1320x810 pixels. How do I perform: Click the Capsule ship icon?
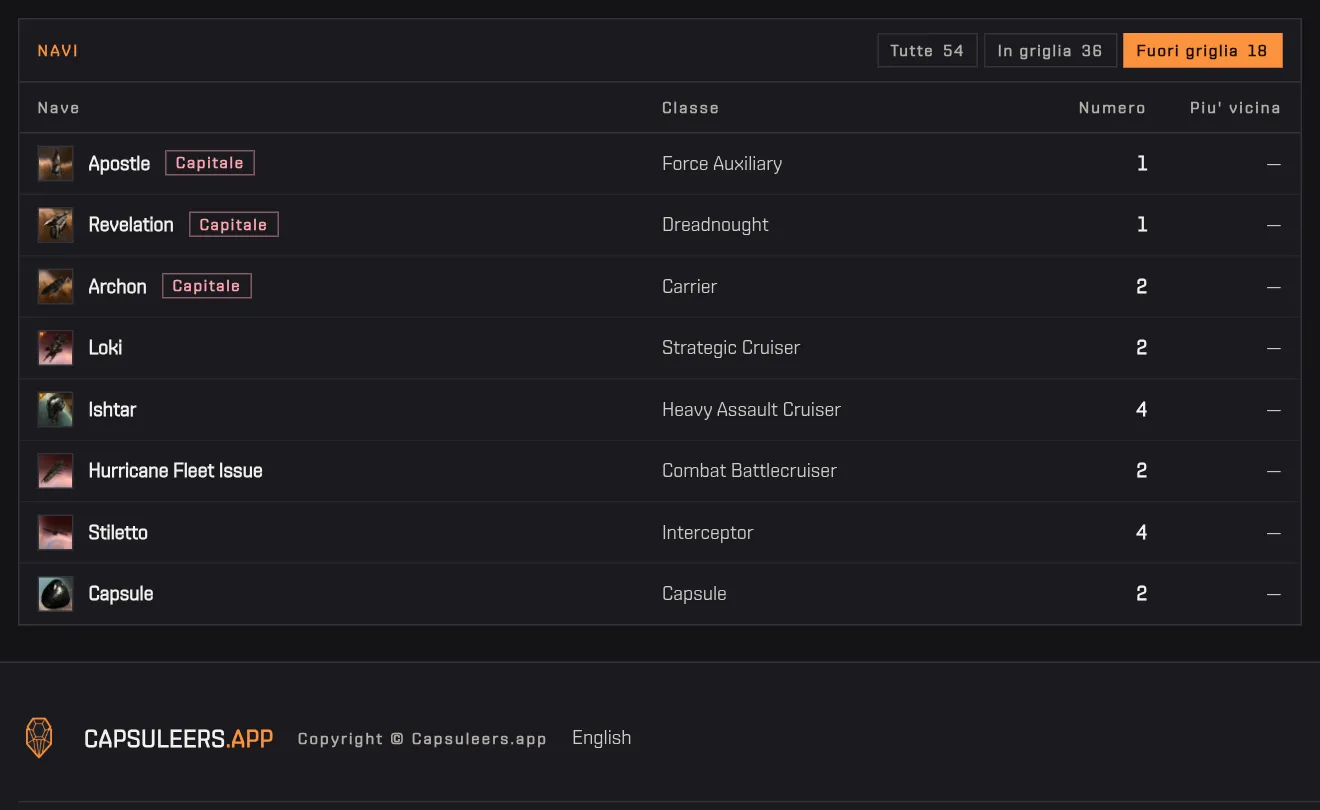[x=55, y=594]
